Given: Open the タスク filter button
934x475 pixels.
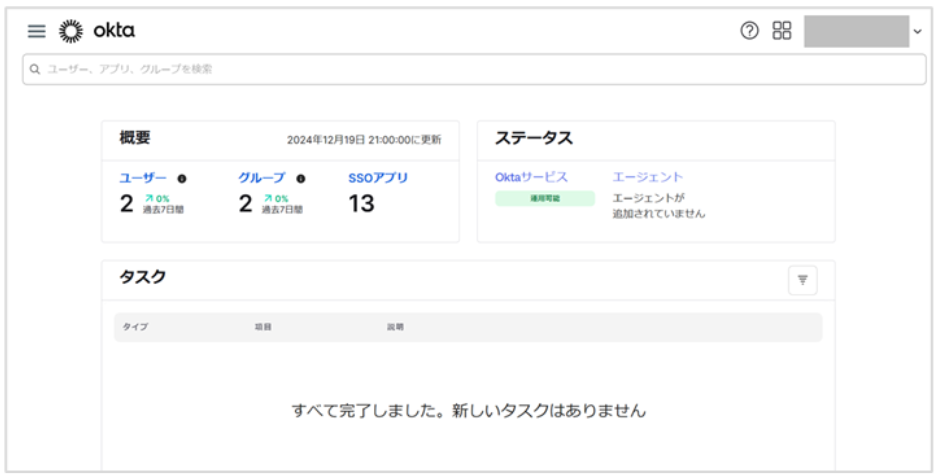Looking at the screenshot, I should pos(802,282).
